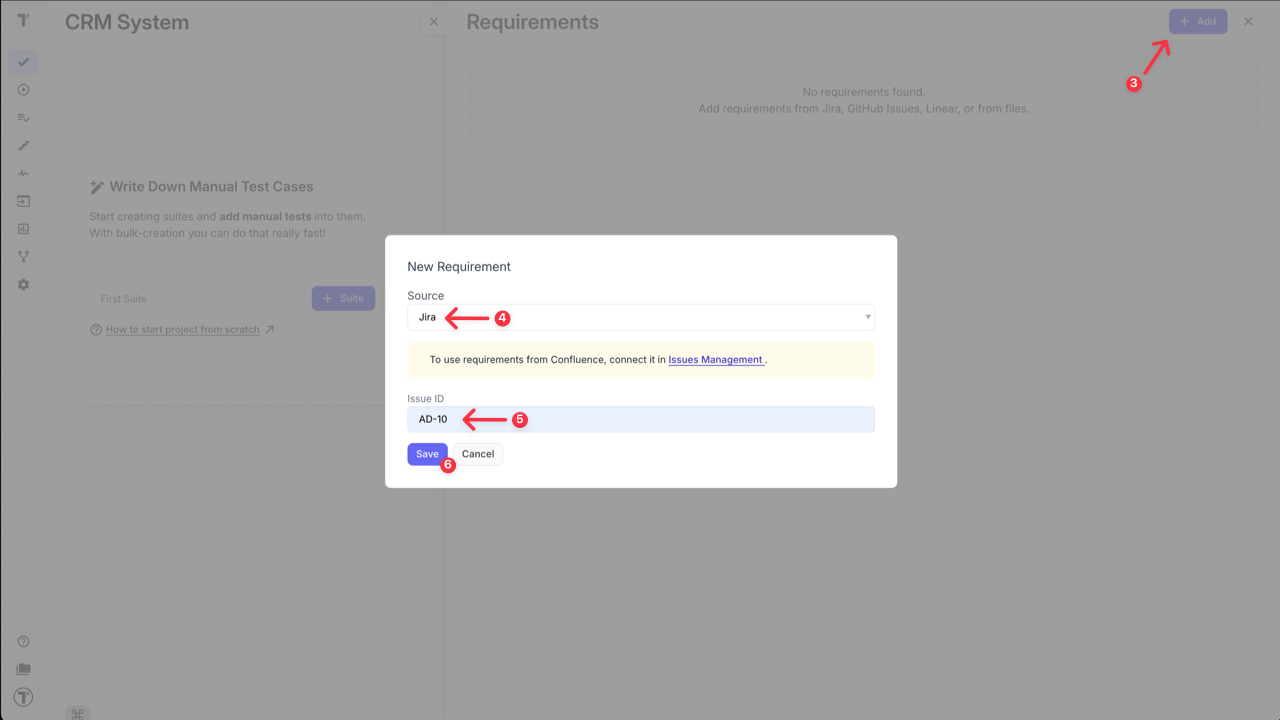Viewport: 1280px width, 720px height.
Task: Follow the Issues Management link
Action: tap(716, 359)
